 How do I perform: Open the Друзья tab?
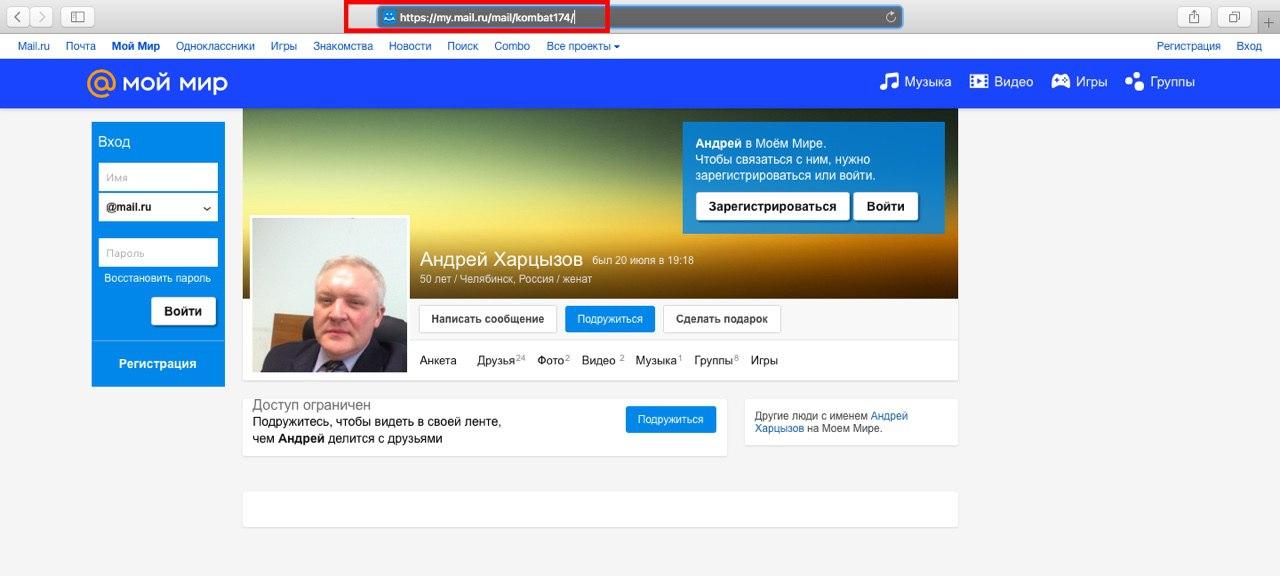coord(501,360)
